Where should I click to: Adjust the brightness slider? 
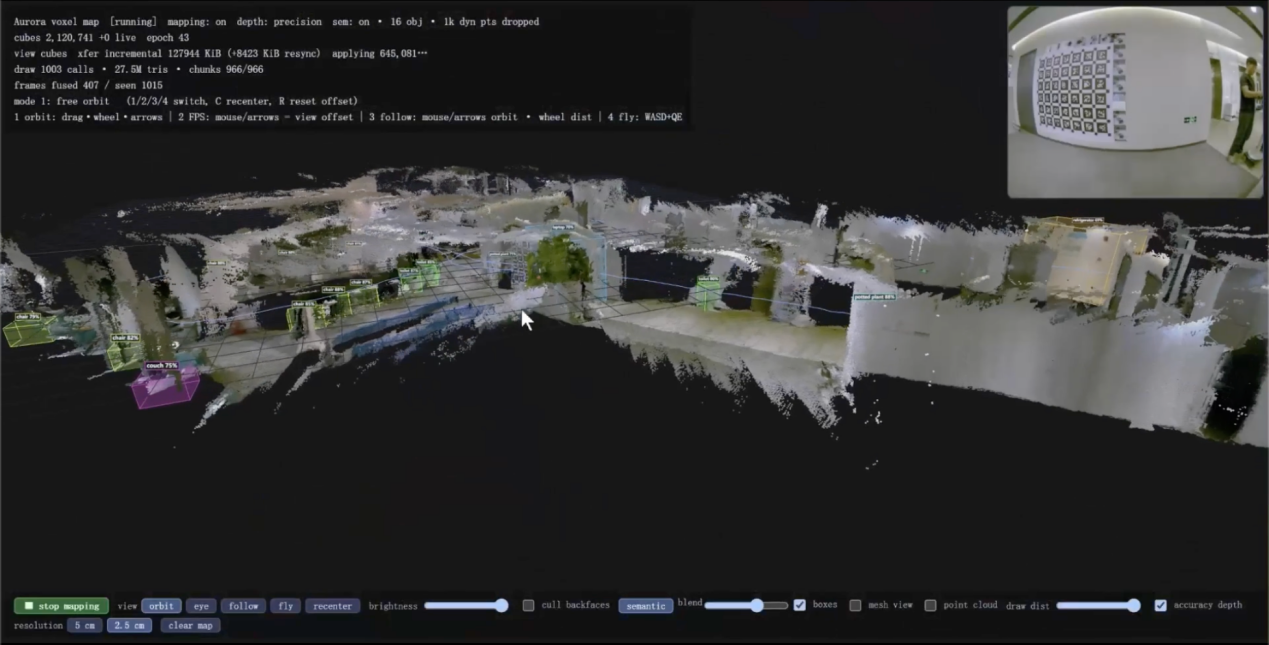[x=466, y=605]
